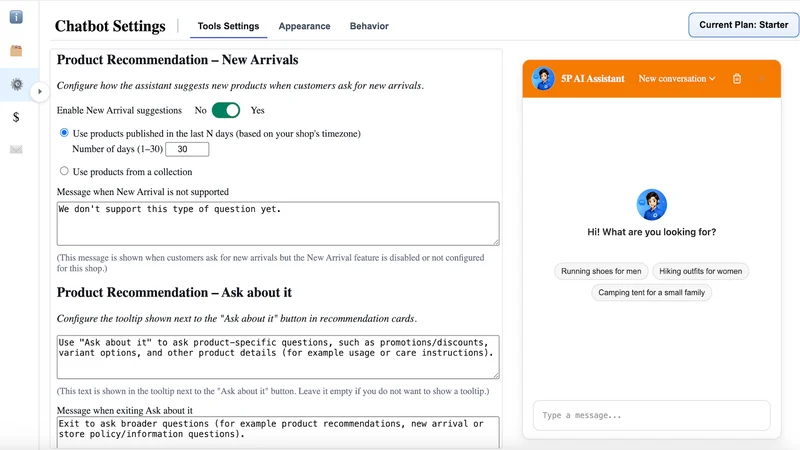Expand the sidebar with the arrow button
800x450 pixels.
pos(40,92)
